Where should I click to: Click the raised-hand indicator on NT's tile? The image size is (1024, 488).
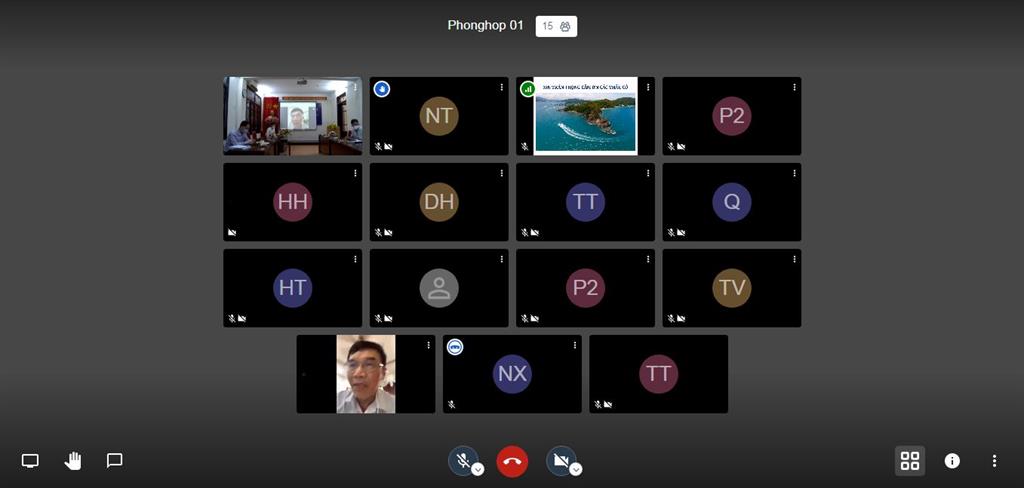(x=382, y=89)
